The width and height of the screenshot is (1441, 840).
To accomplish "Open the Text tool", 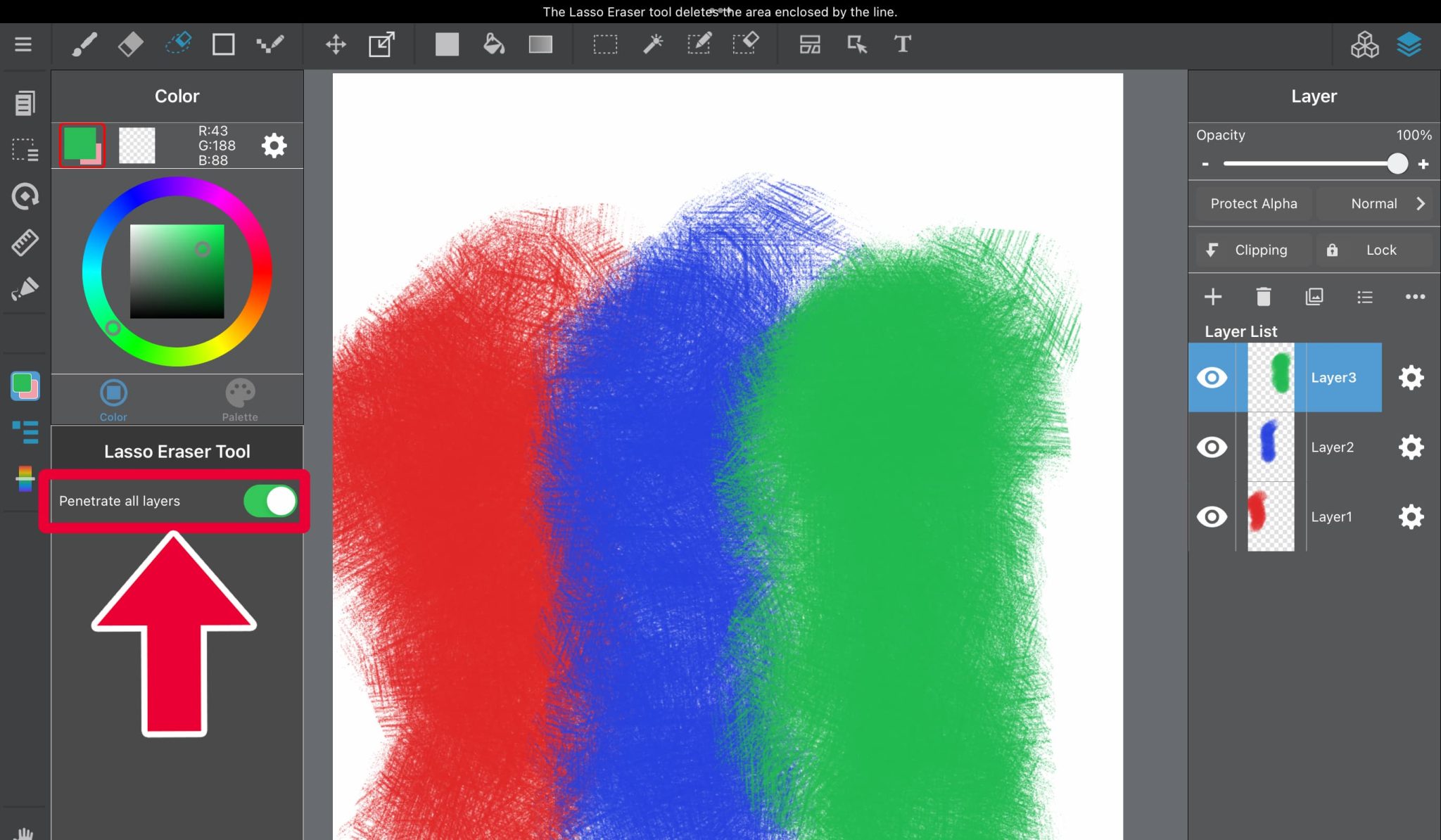I will [902, 44].
